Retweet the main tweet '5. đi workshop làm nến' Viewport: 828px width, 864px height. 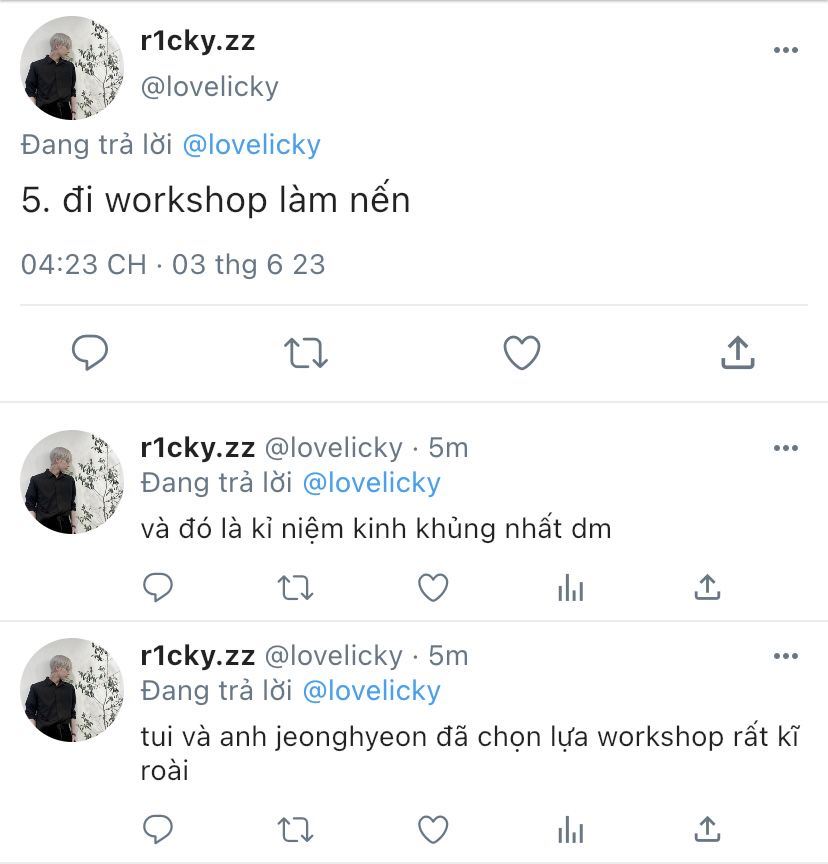click(306, 353)
